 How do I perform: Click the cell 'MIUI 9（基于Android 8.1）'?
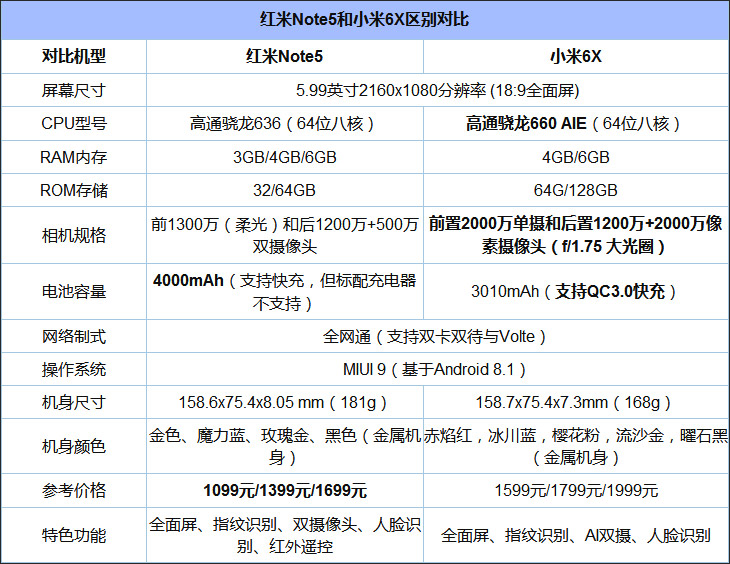(437, 369)
